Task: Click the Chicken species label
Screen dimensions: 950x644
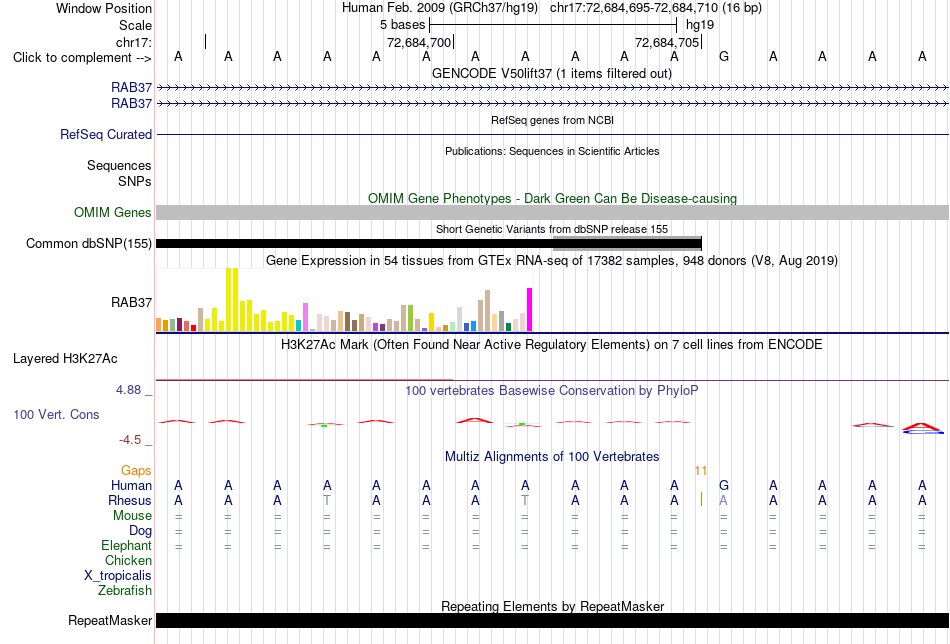Action: [x=128, y=561]
